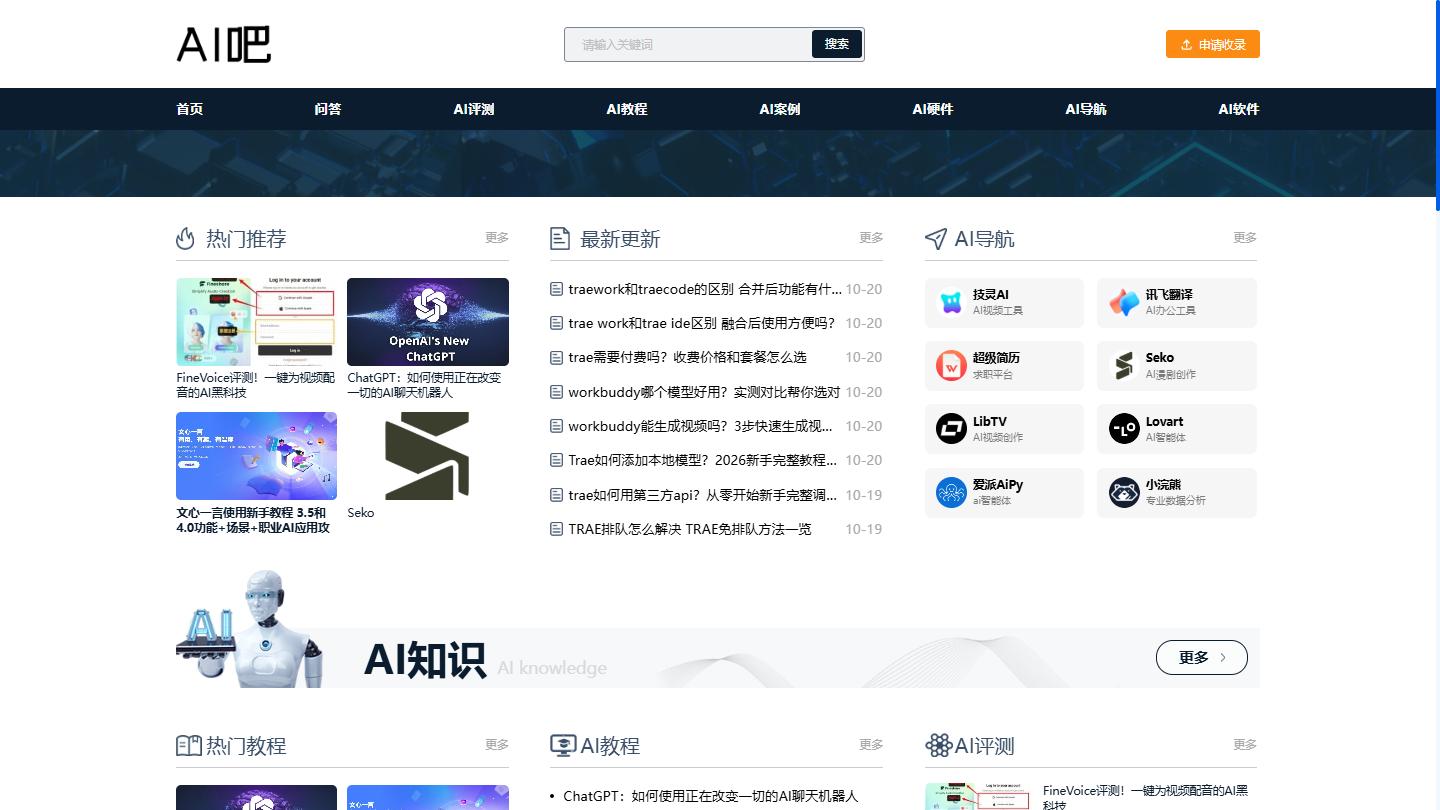
Task: Open the LibTV logo icon
Action: (x=951, y=429)
